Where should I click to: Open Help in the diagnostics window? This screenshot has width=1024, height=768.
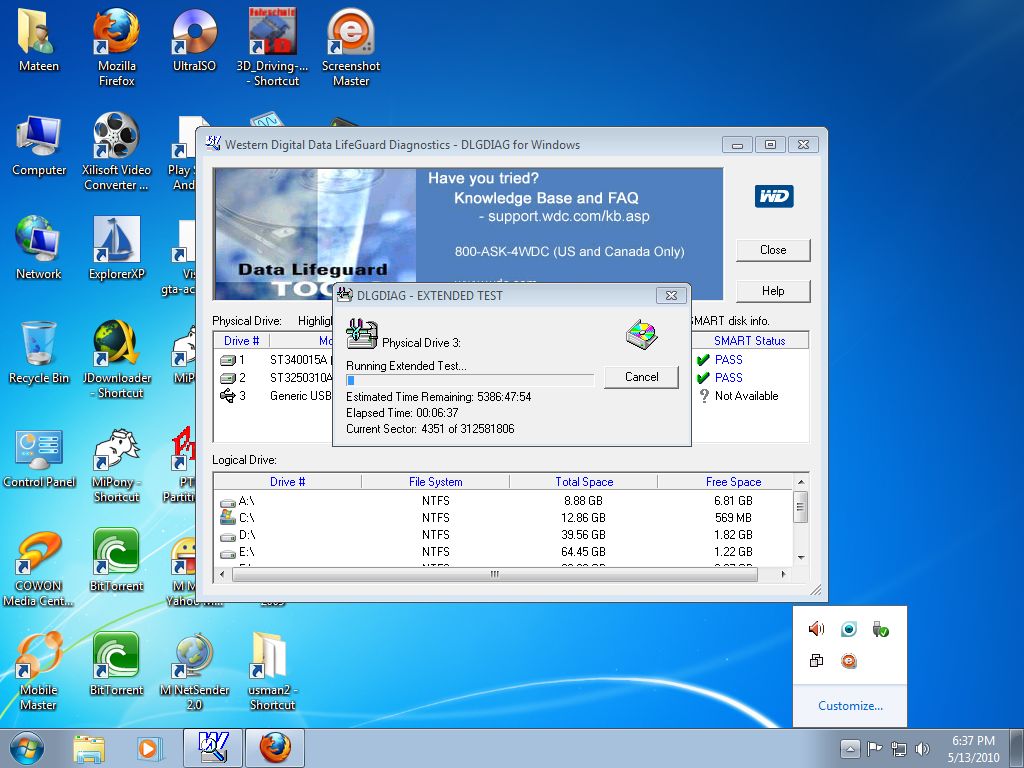pyautogui.click(x=773, y=291)
